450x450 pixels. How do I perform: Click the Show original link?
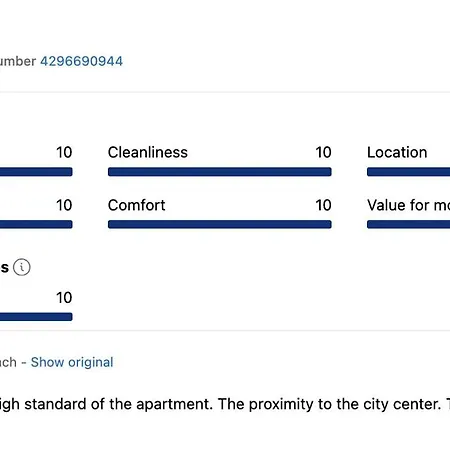click(x=72, y=362)
